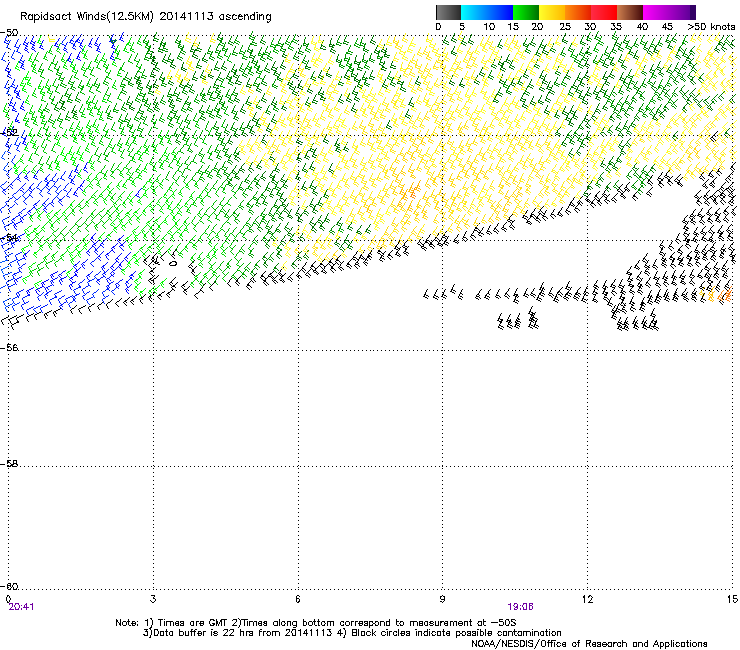Click the '40' legend tick label
This screenshot has height=650, width=740.
[x=642, y=27]
